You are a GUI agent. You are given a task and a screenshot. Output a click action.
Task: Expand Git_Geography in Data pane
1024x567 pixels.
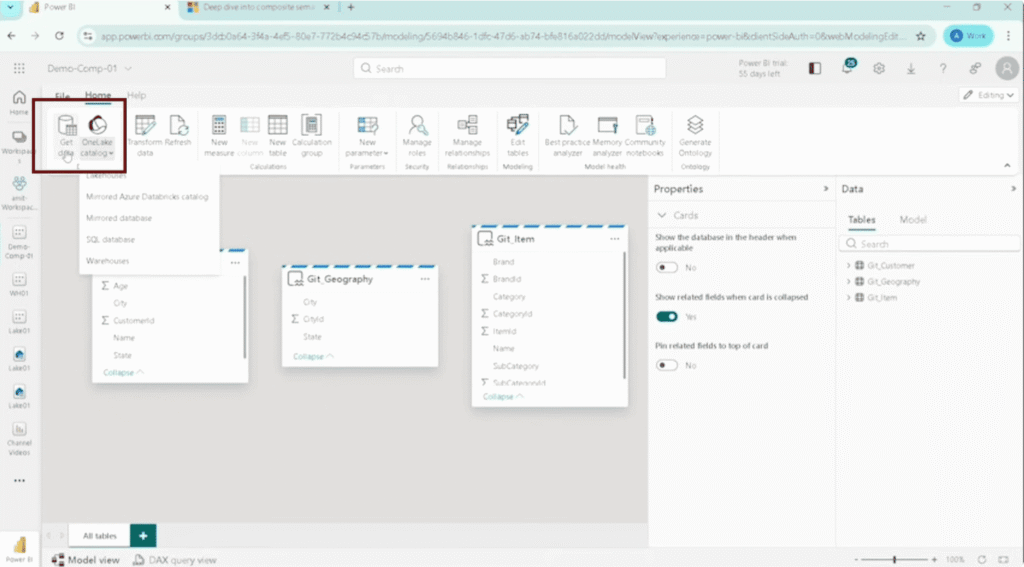[x=849, y=282]
